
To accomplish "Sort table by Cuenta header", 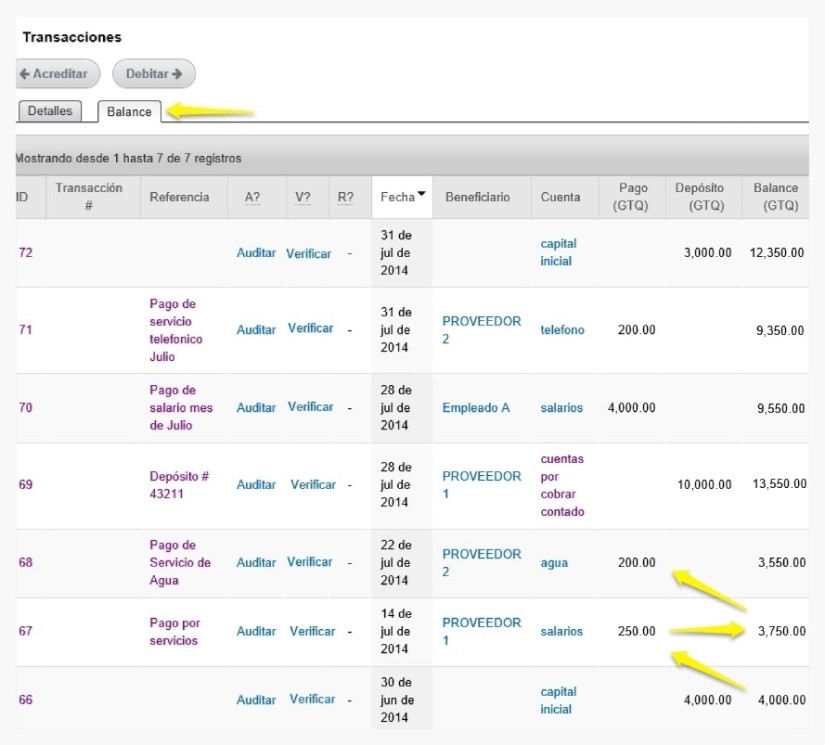I will [560, 197].
